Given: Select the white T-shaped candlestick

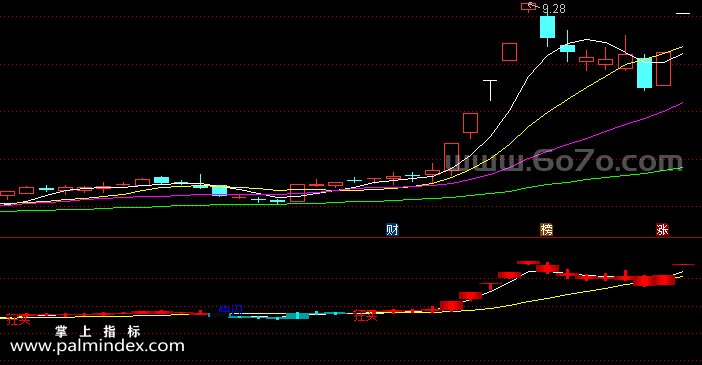Looking at the screenshot, I should (x=490, y=90).
